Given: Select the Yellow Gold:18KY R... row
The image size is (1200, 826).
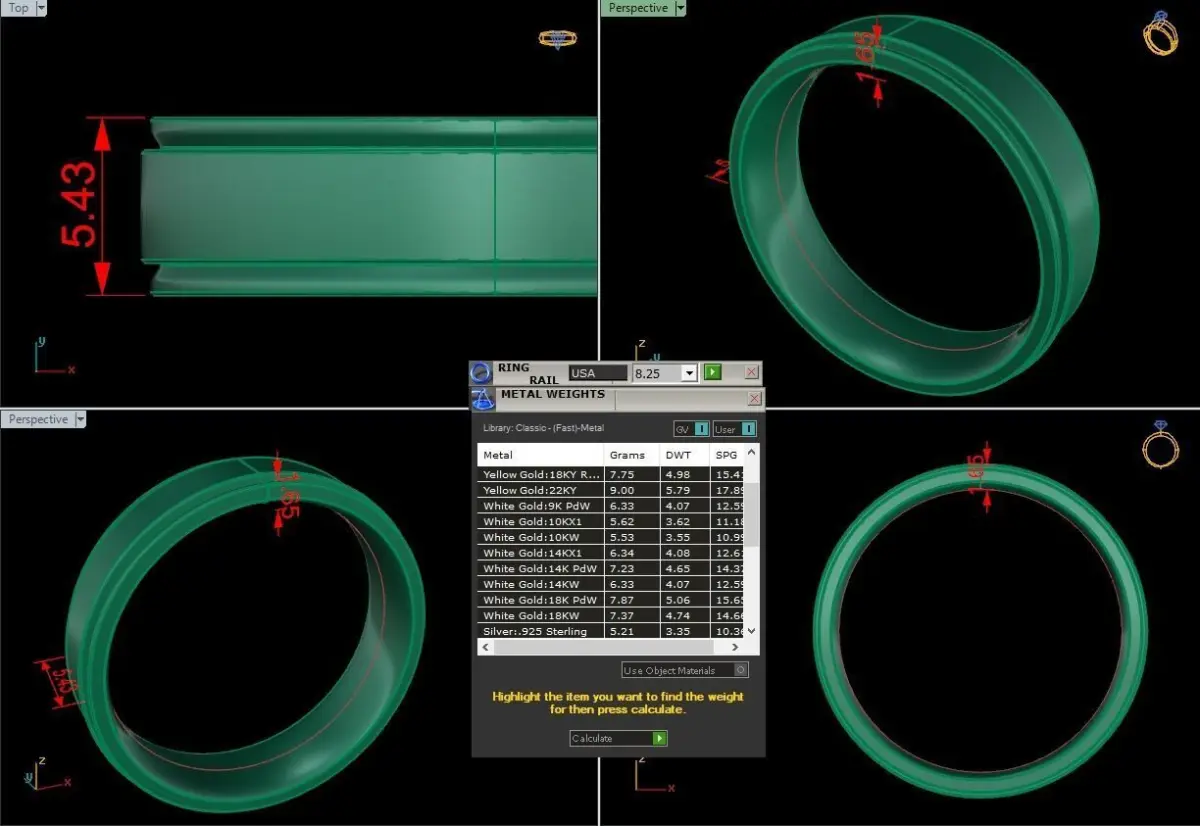Looking at the screenshot, I should (x=612, y=474).
